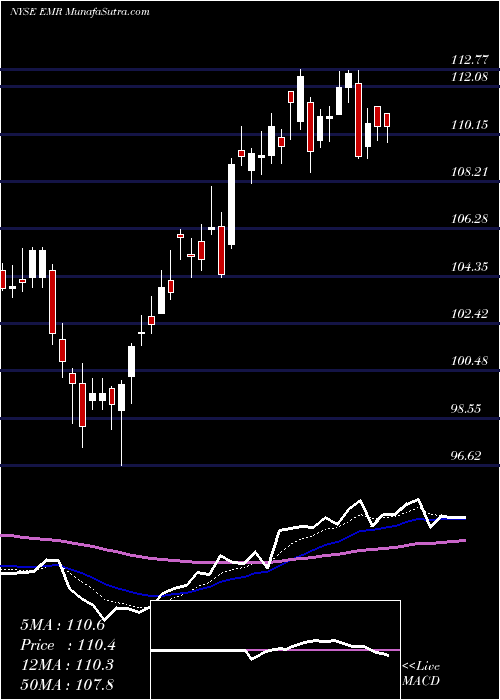Click the <<Live MACD label
Image resolution: width=500 pixels, height=700 pixels.
tap(421, 674)
